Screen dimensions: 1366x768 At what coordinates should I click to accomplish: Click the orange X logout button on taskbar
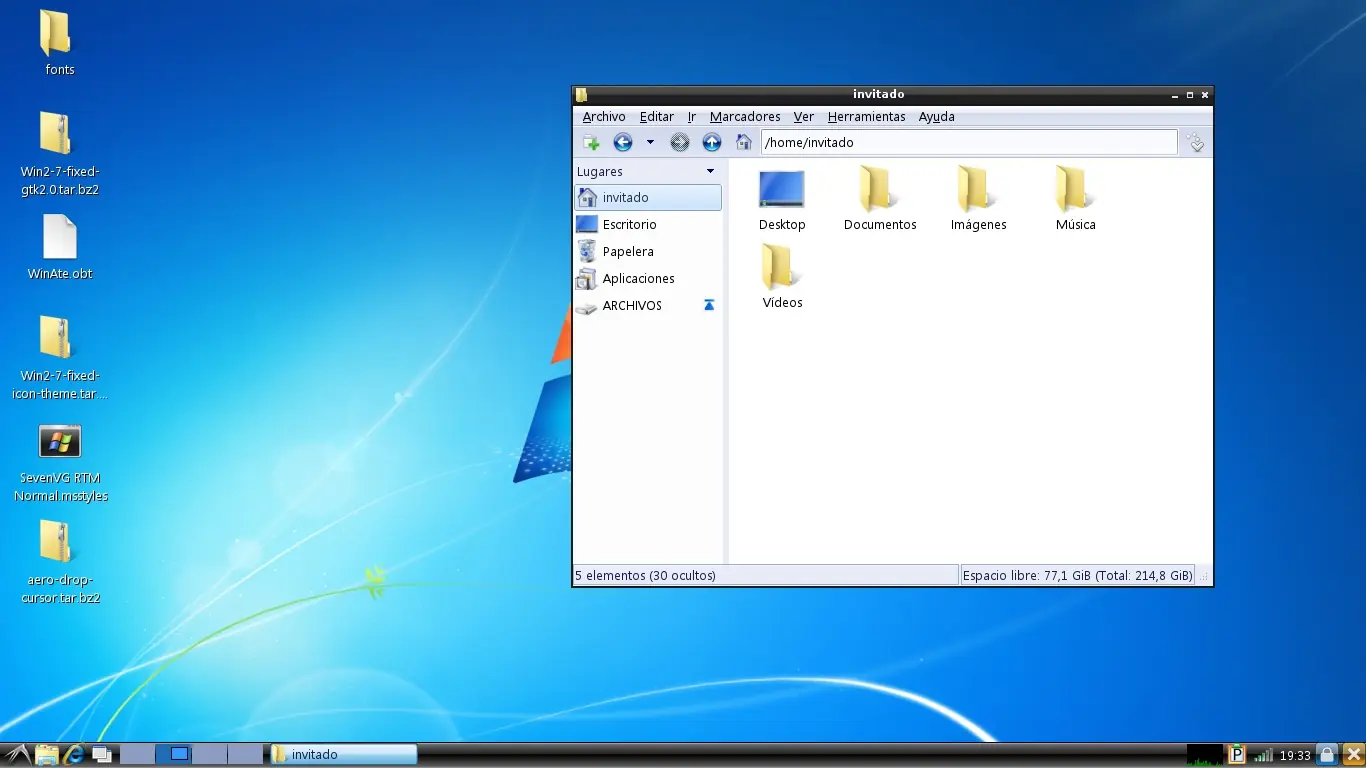[x=1353, y=755]
